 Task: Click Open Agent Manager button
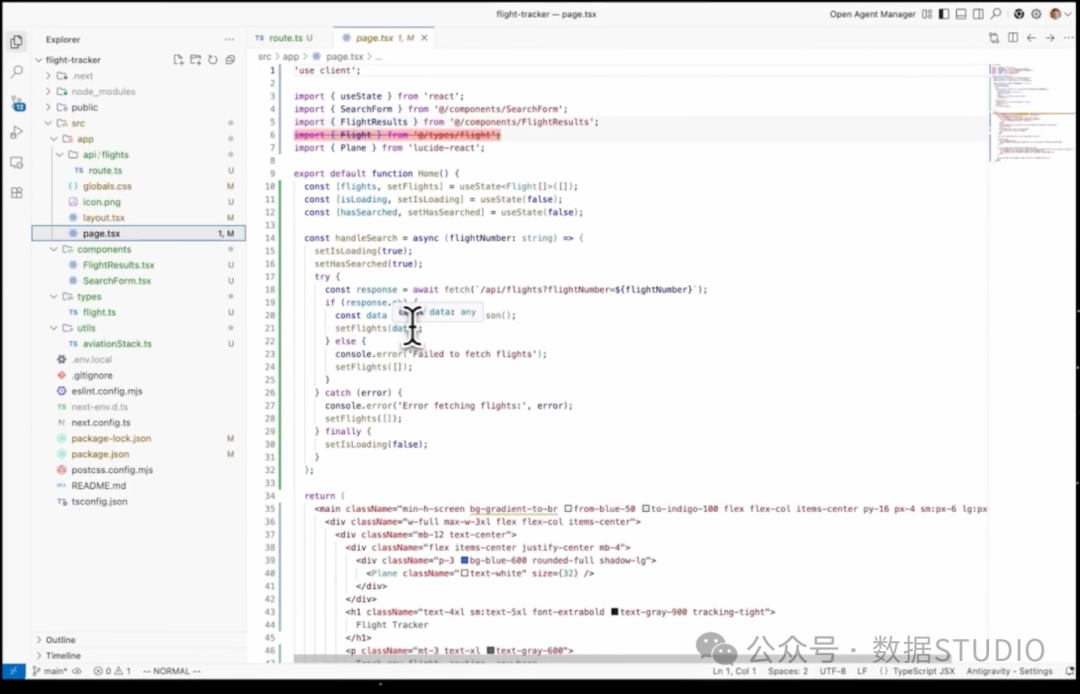point(872,14)
